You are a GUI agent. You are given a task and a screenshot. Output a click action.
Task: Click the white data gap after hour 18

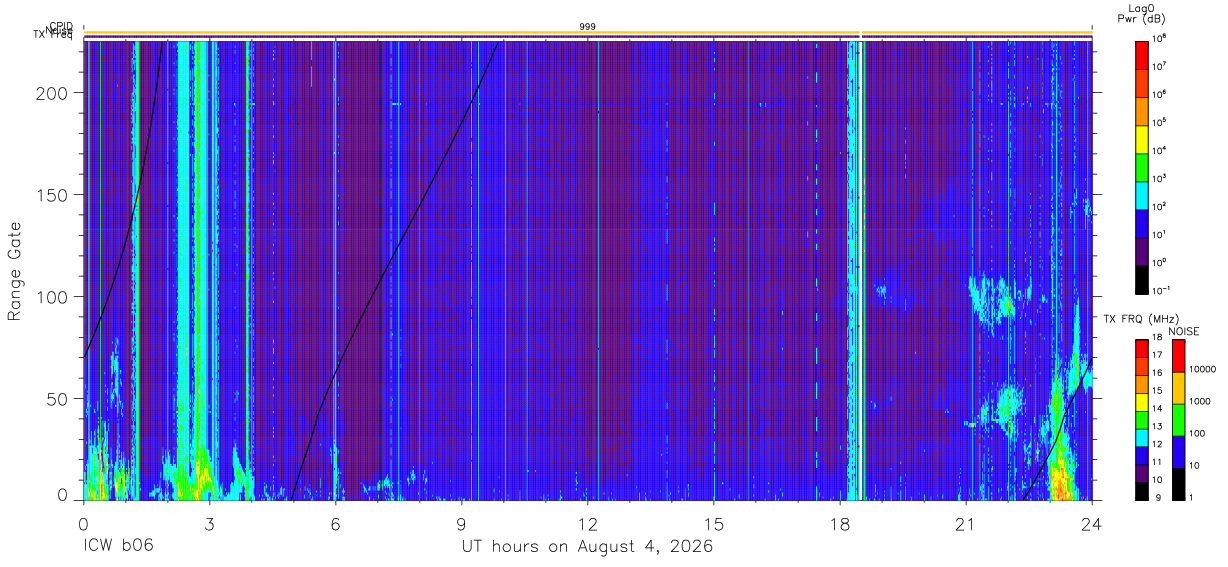pyautogui.click(x=860, y=270)
